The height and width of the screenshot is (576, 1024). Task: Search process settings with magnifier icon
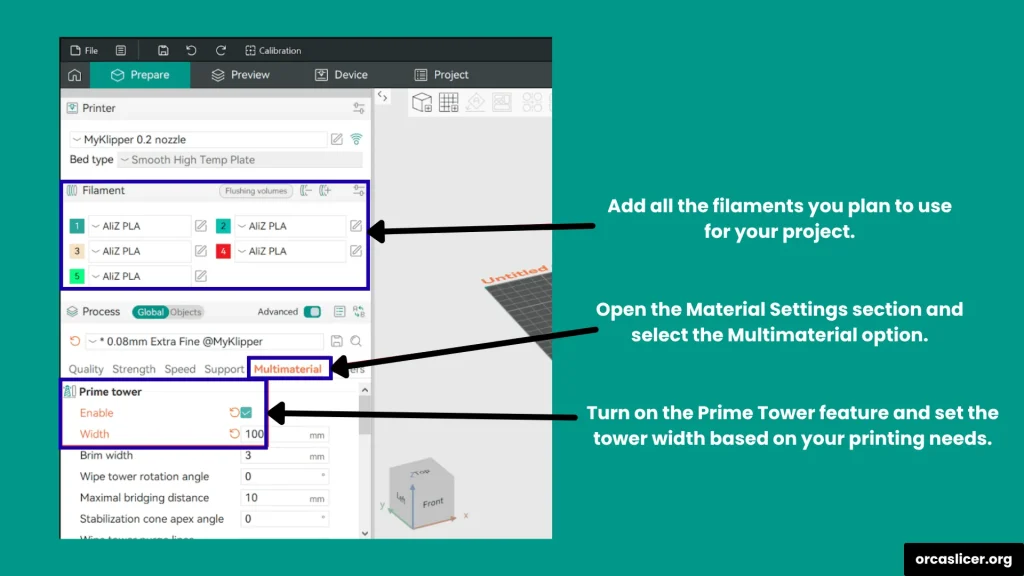[x=356, y=342]
